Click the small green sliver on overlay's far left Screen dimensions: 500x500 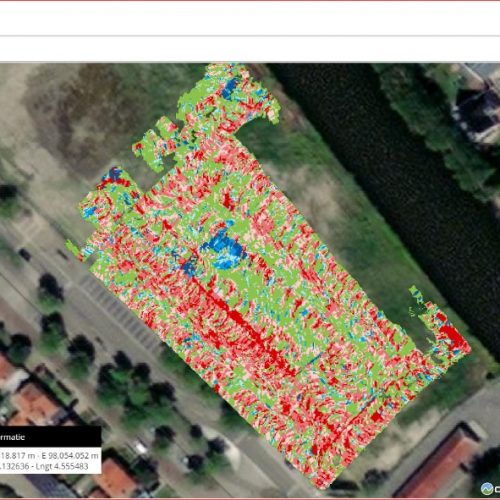pos(72,248)
